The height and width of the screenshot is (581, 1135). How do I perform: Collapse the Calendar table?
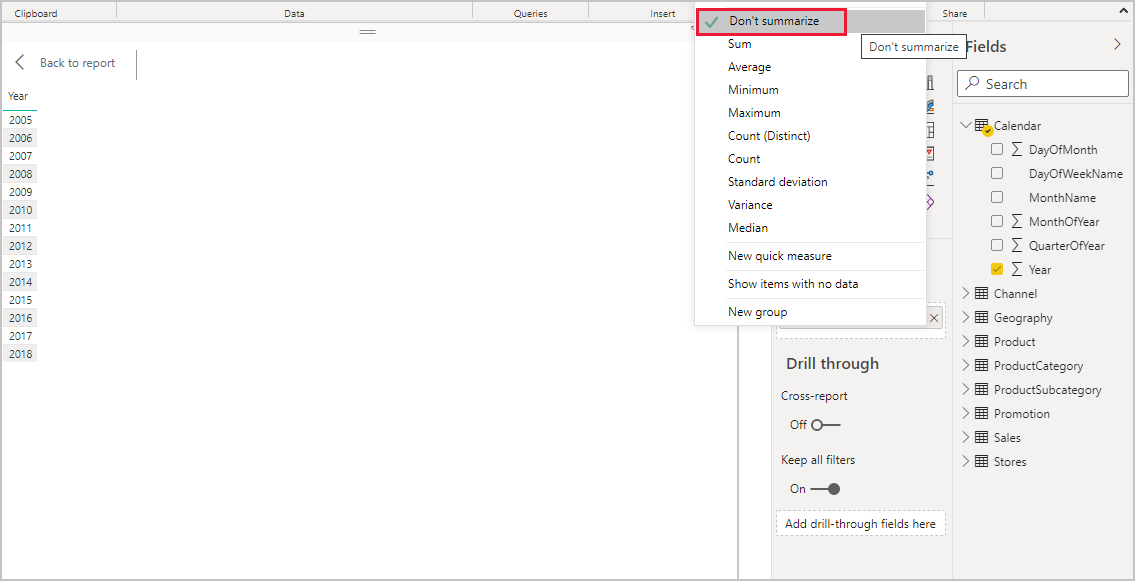[966, 125]
